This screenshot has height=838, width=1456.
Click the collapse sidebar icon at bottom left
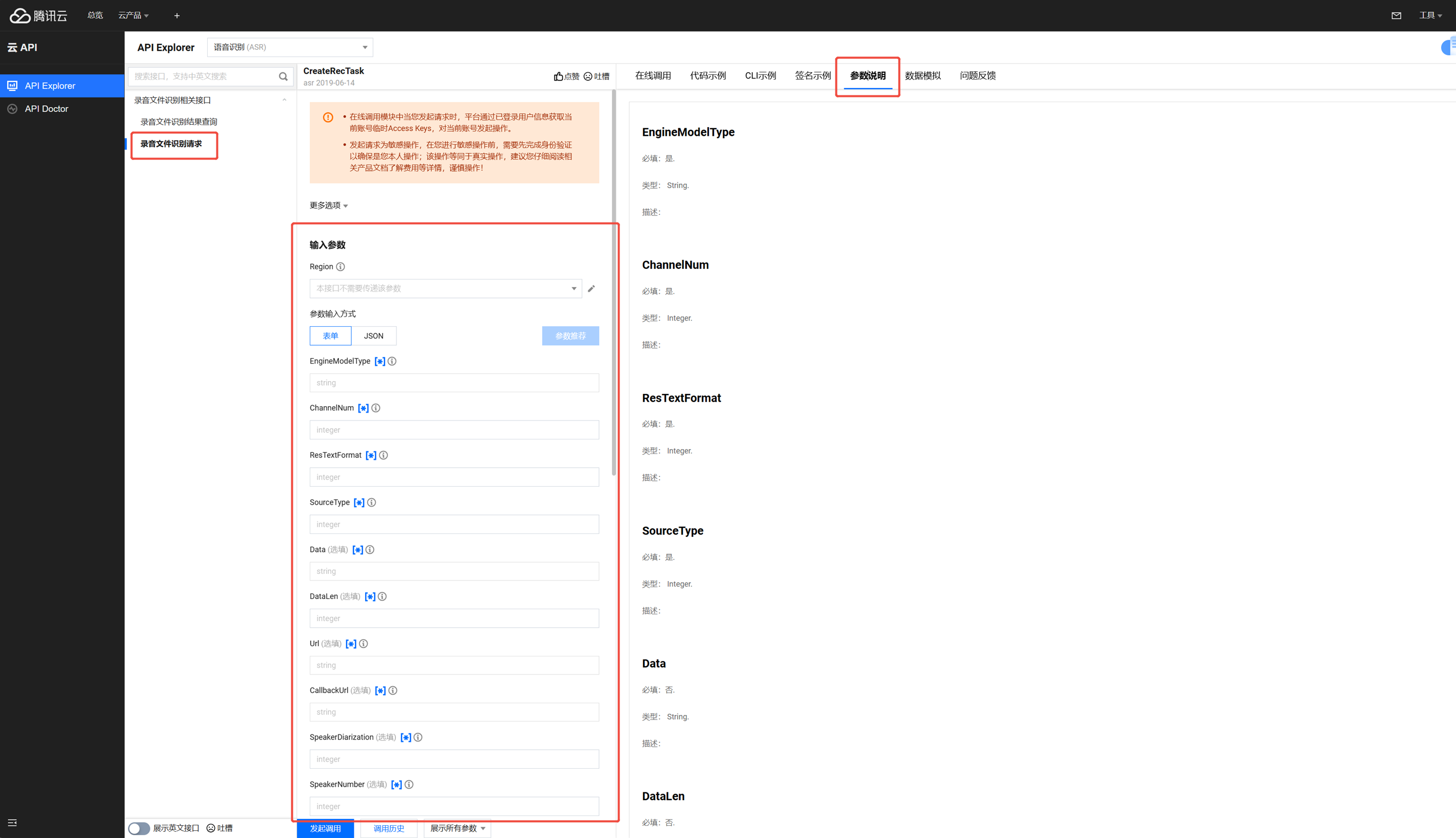[12, 823]
